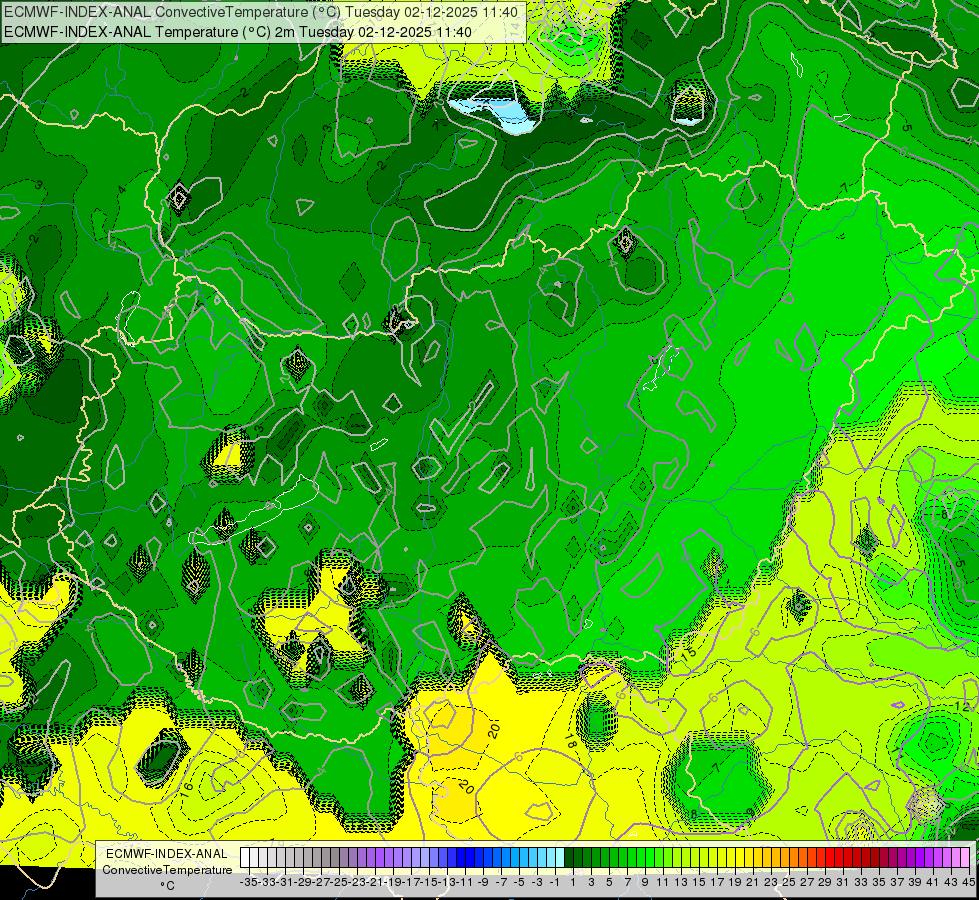Click the 13 value on the legend scale
This screenshot has width=979, height=900.
point(681,882)
